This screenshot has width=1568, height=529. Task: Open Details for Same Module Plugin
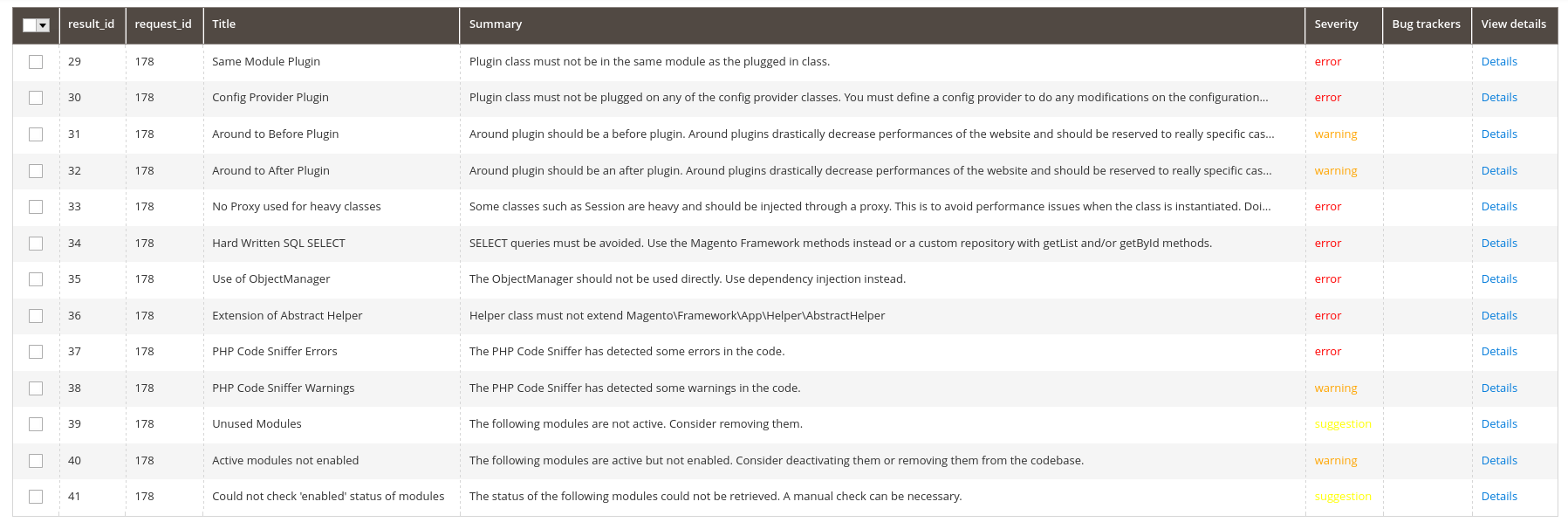point(1499,62)
